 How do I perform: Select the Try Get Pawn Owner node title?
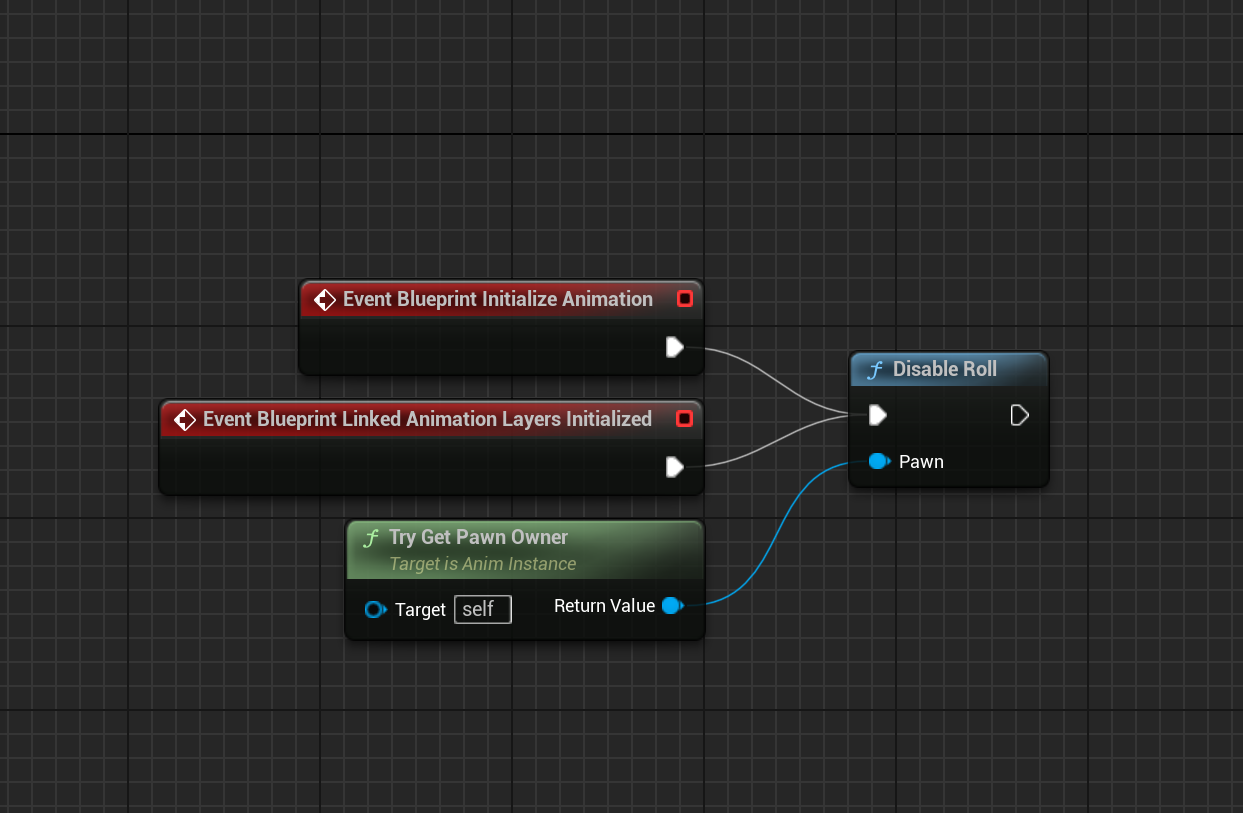pos(478,537)
